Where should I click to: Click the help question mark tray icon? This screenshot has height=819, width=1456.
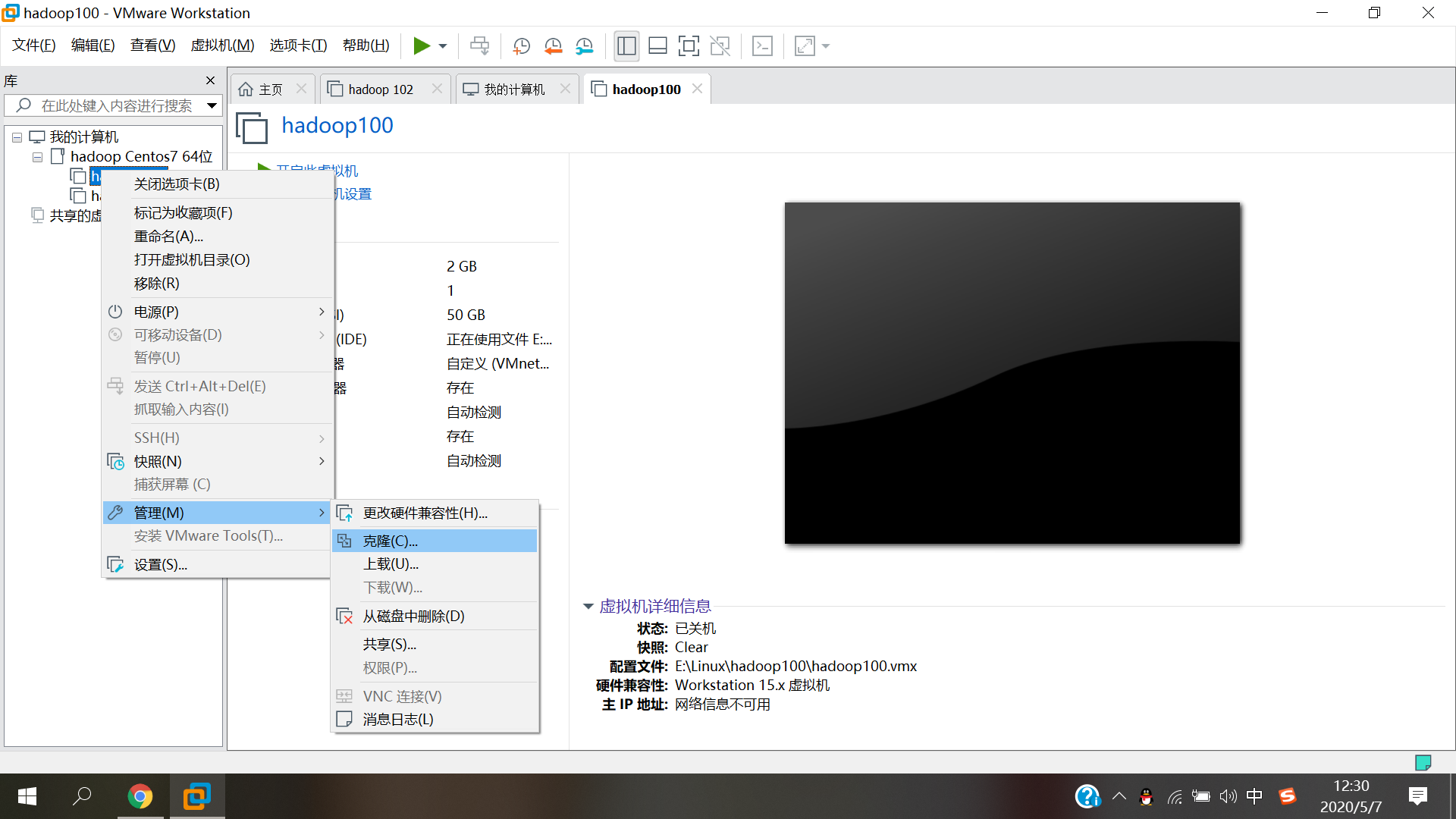[1087, 796]
